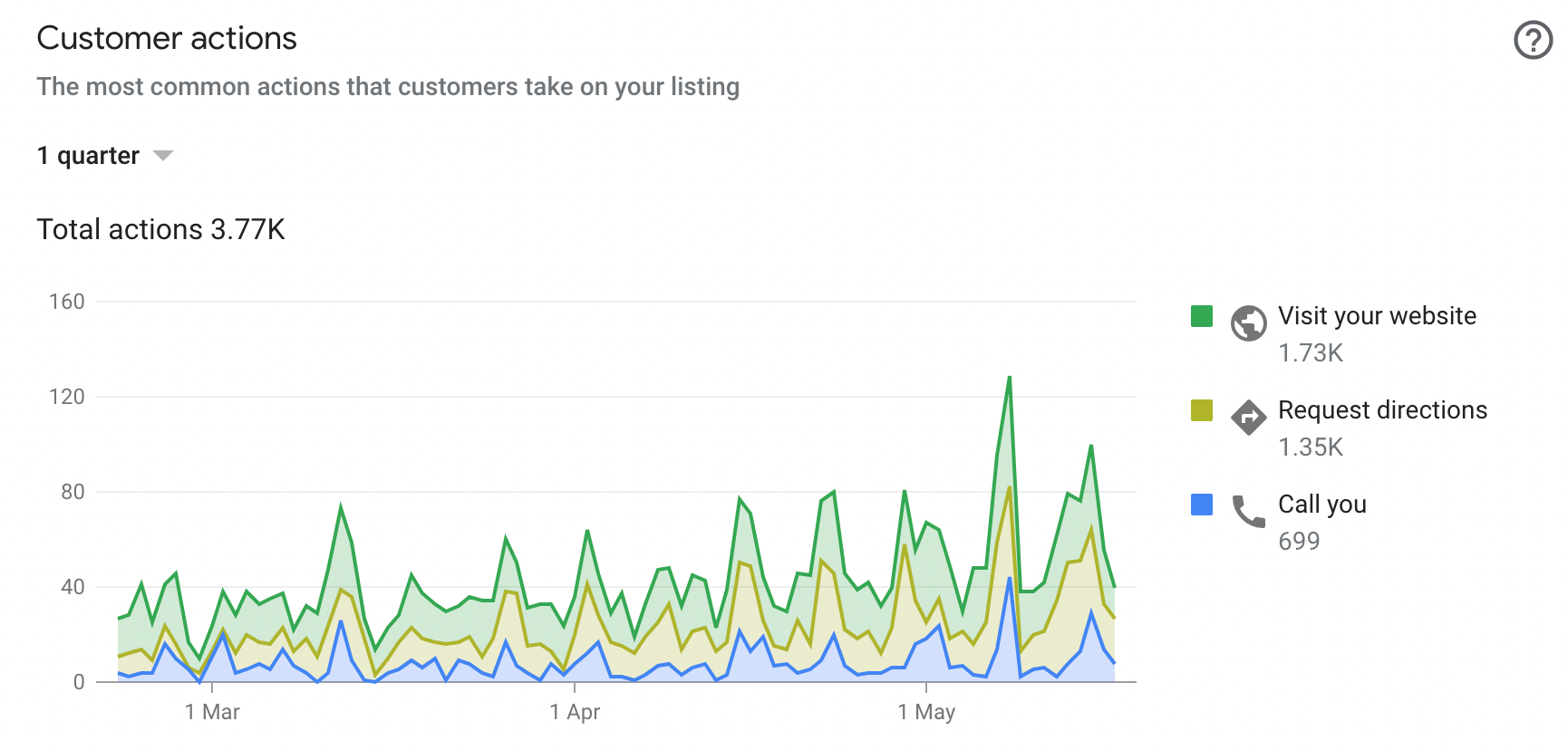Click the directions arrow diamond icon
The image size is (1568, 750).
(x=1248, y=418)
